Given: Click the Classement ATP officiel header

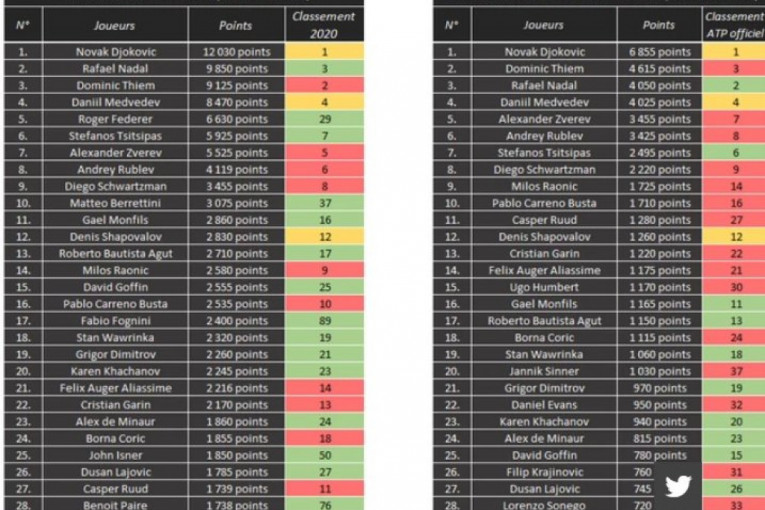Looking at the screenshot, I should coord(734,25).
